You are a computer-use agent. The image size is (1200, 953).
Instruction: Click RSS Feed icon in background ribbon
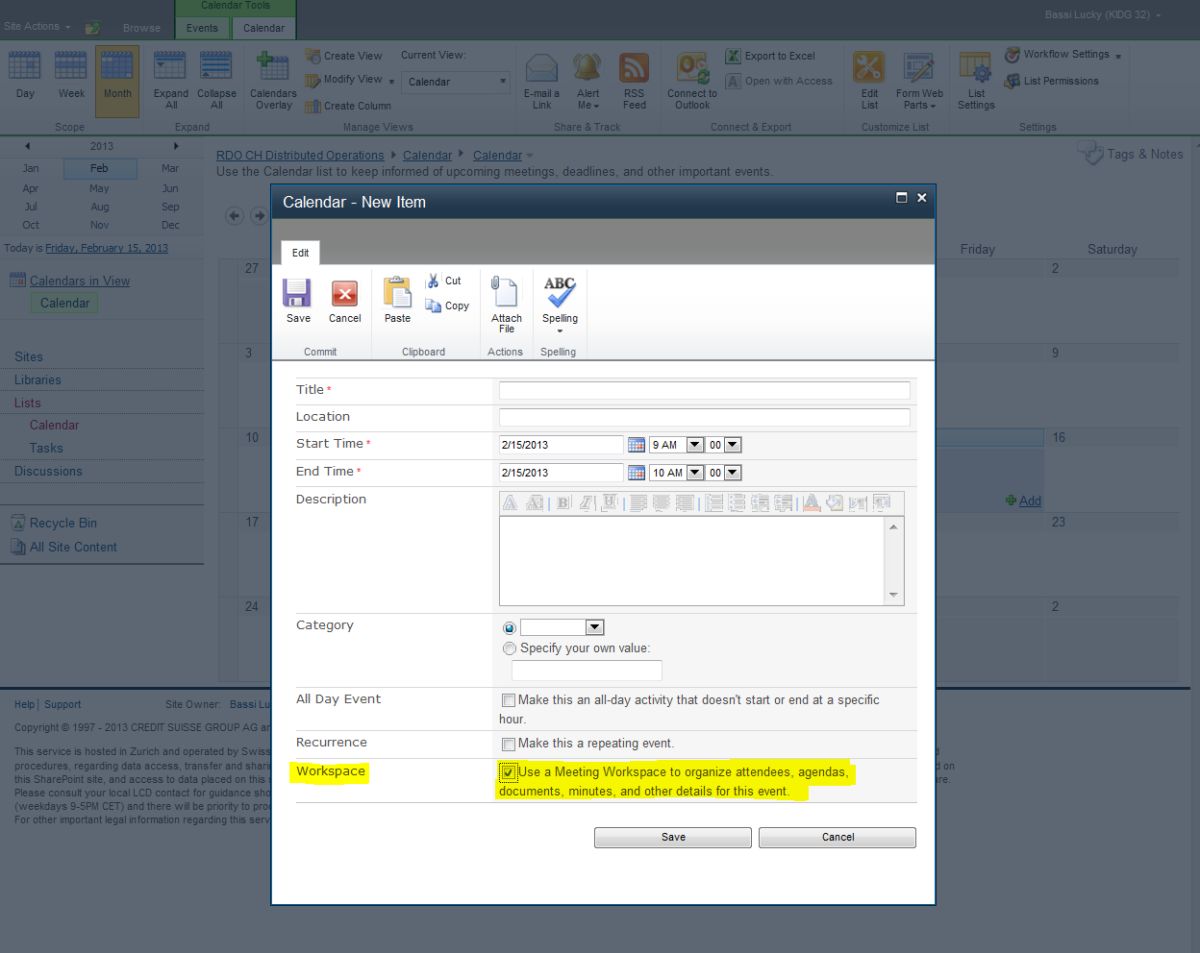click(x=634, y=68)
